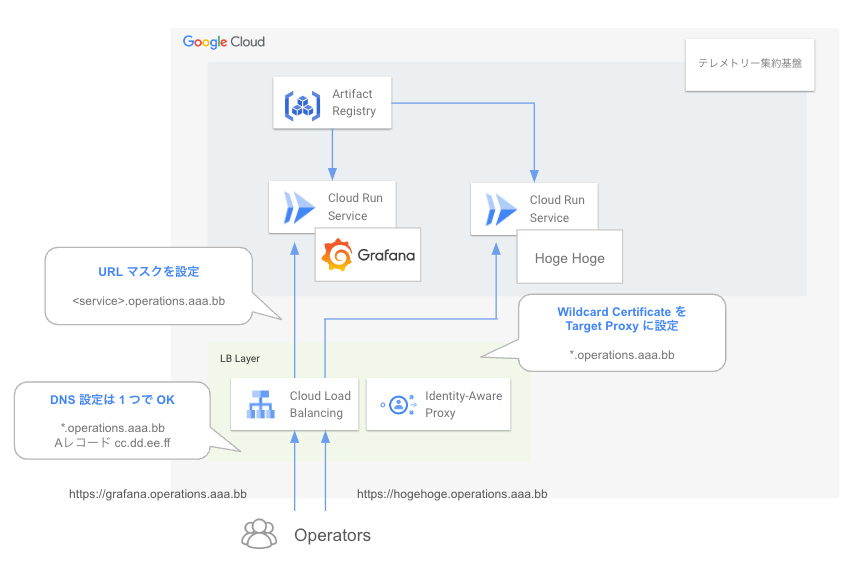Click the Artifact Registry label
The image size is (860, 567).
(354, 103)
